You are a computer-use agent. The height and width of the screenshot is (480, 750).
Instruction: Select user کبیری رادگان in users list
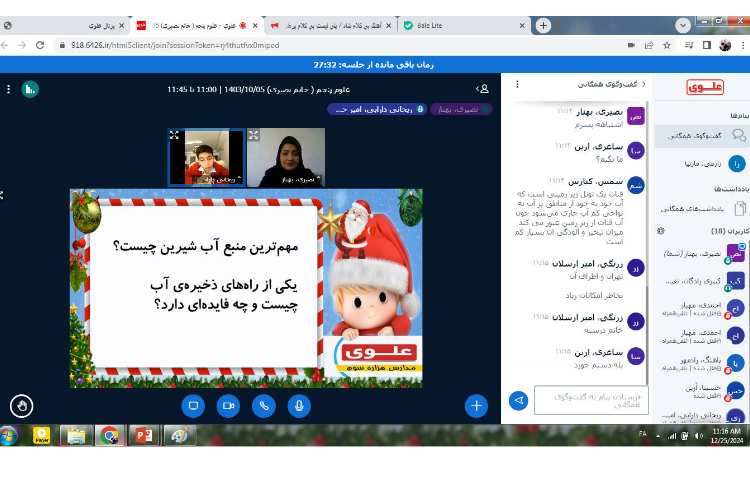pyautogui.click(x=702, y=281)
